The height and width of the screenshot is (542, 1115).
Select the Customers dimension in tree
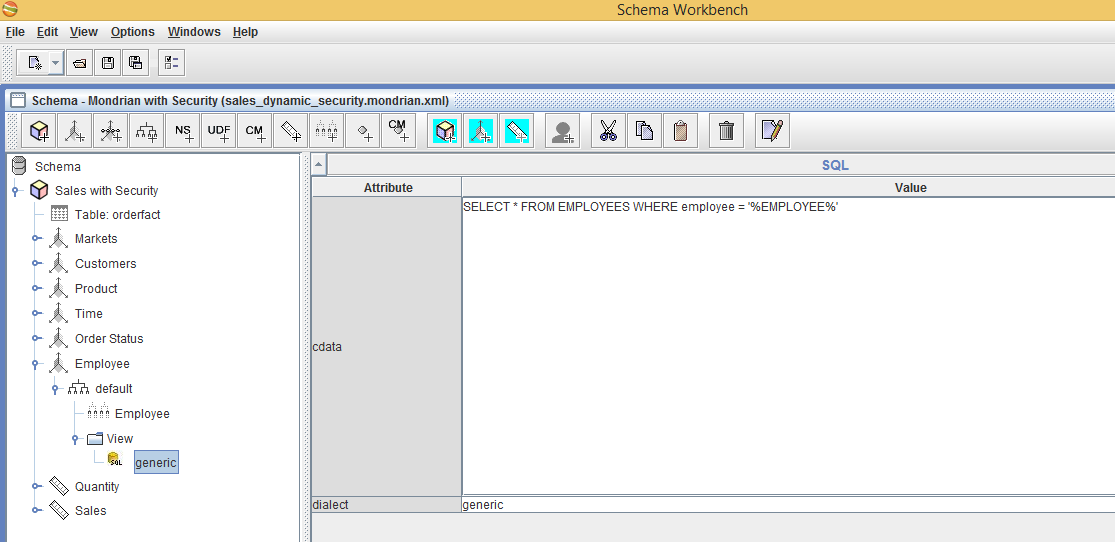tap(105, 263)
